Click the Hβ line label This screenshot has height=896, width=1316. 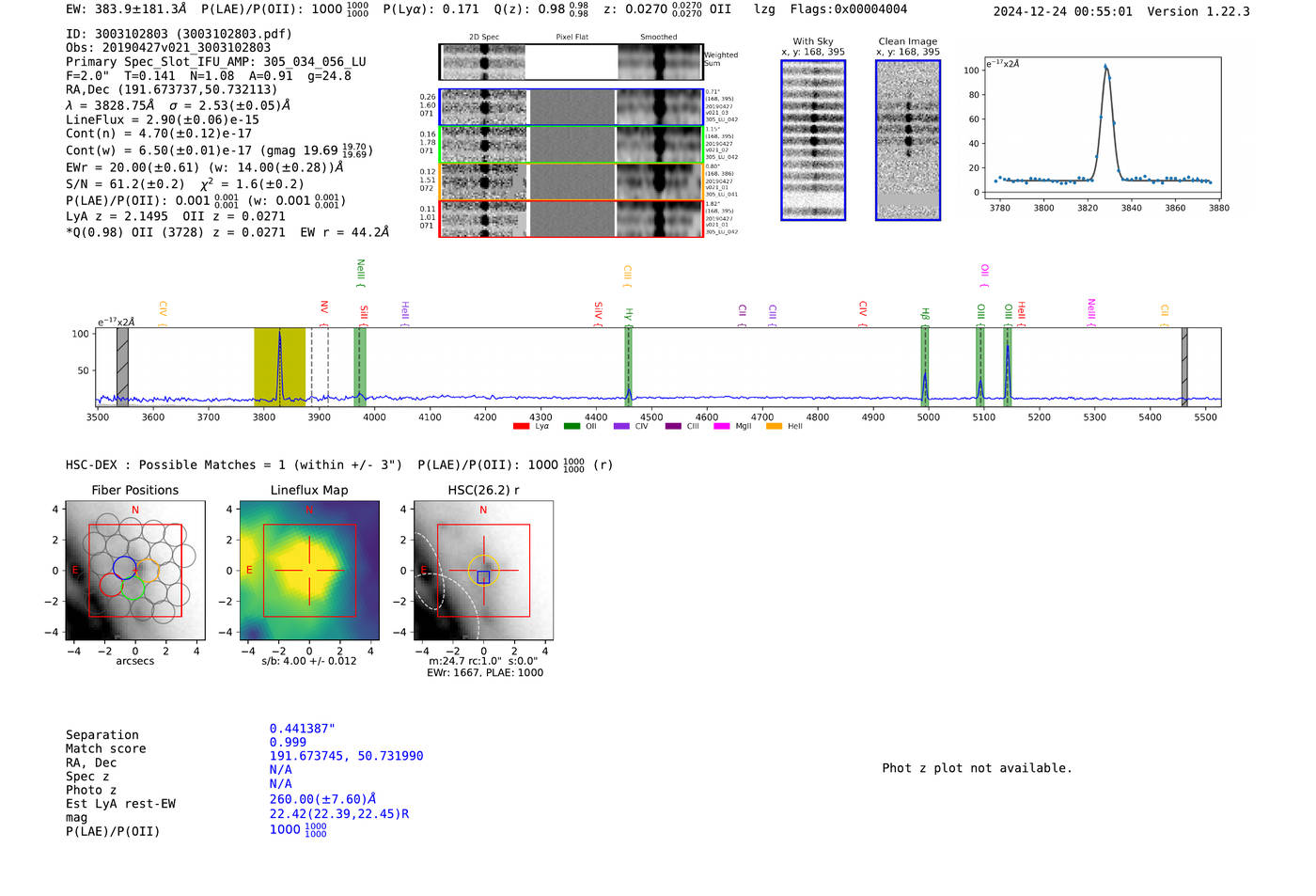(x=925, y=315)
